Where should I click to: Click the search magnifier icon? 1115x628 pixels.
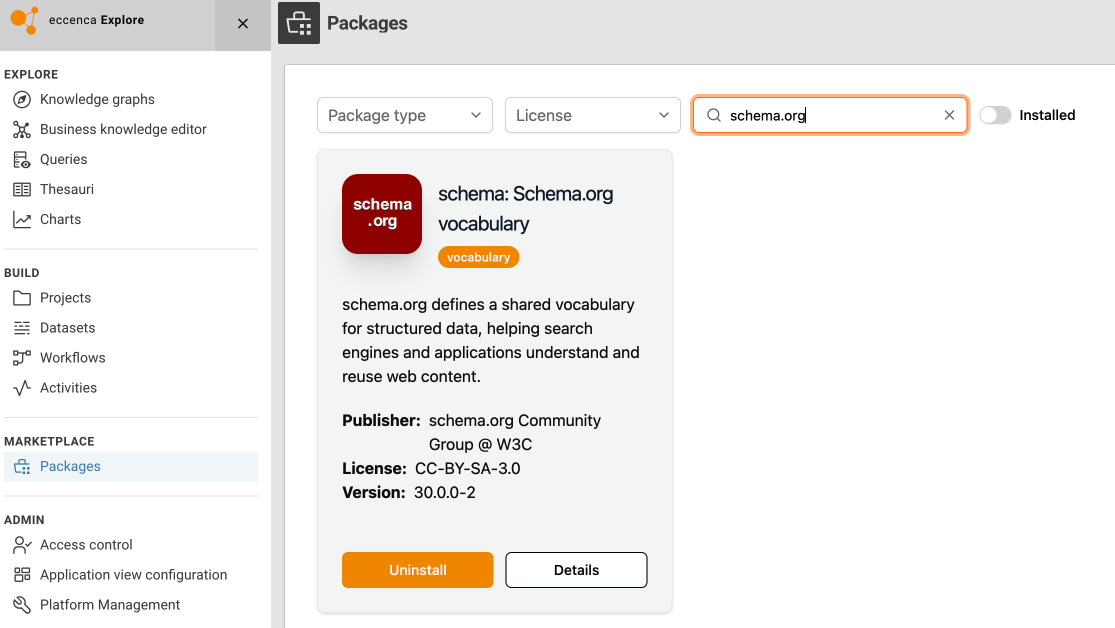pos(714,115)
